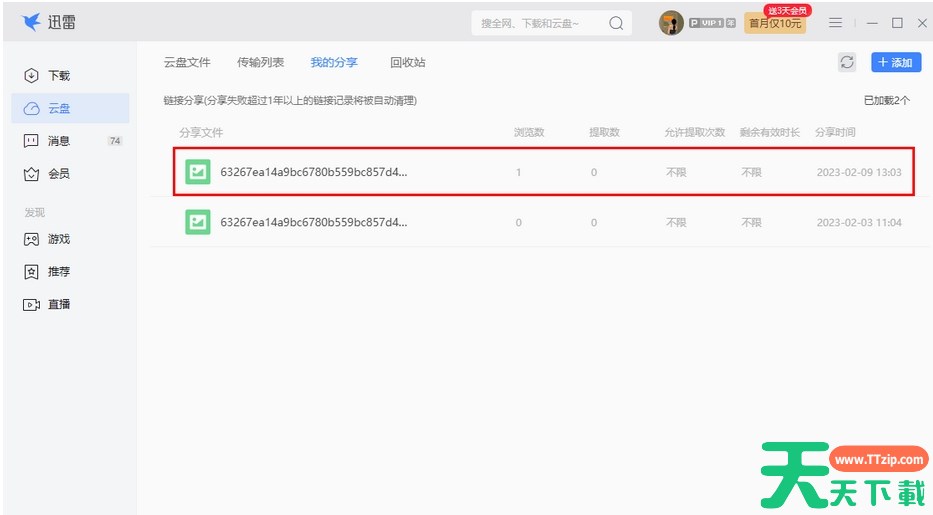Go to 会员 in the sidebar
This screenshot has width=933, height=515.
point(59,174)
